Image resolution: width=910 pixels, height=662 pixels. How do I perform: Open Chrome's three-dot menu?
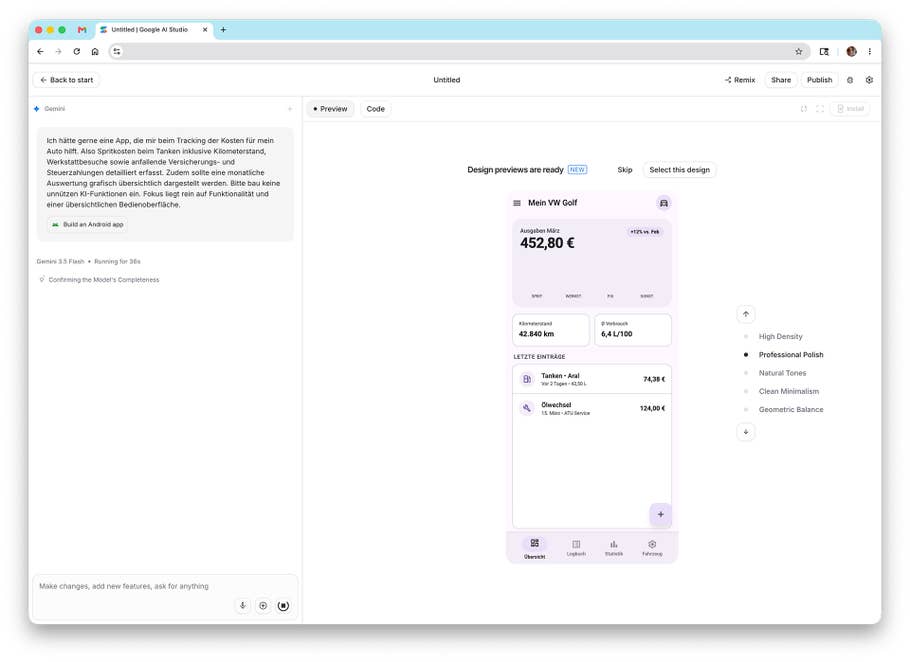pyautogui.click(x=869, y=52)
